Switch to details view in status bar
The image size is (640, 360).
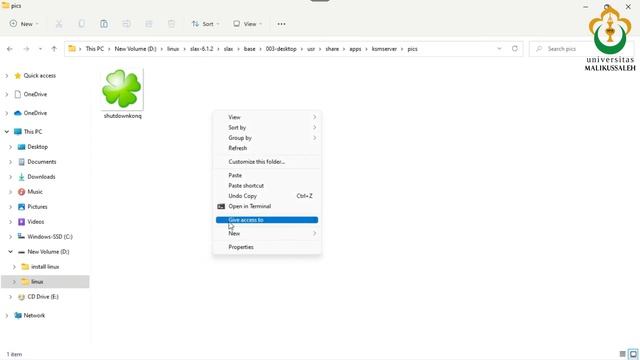click(622, 354)
